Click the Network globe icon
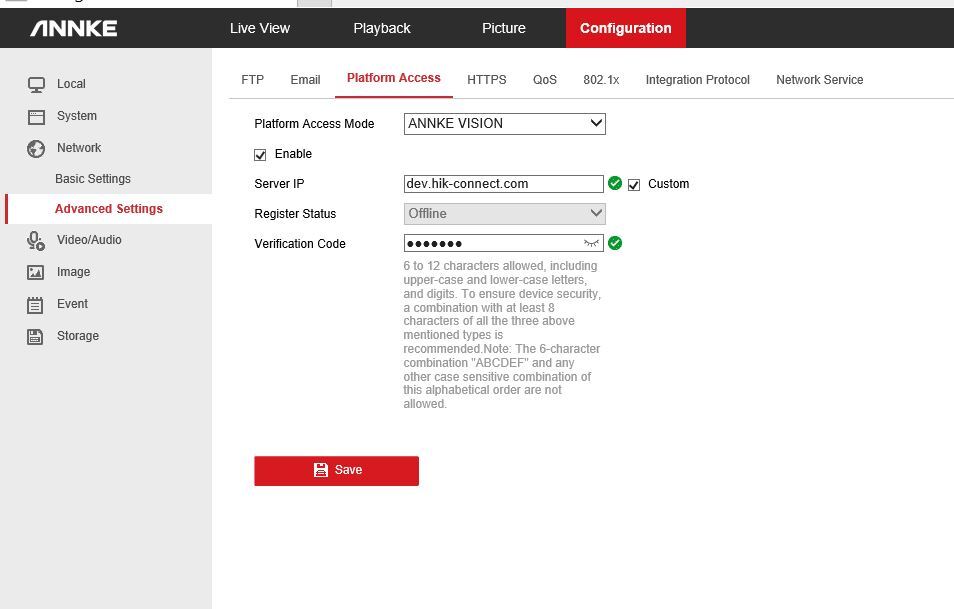954x609 pixels. 36,148
